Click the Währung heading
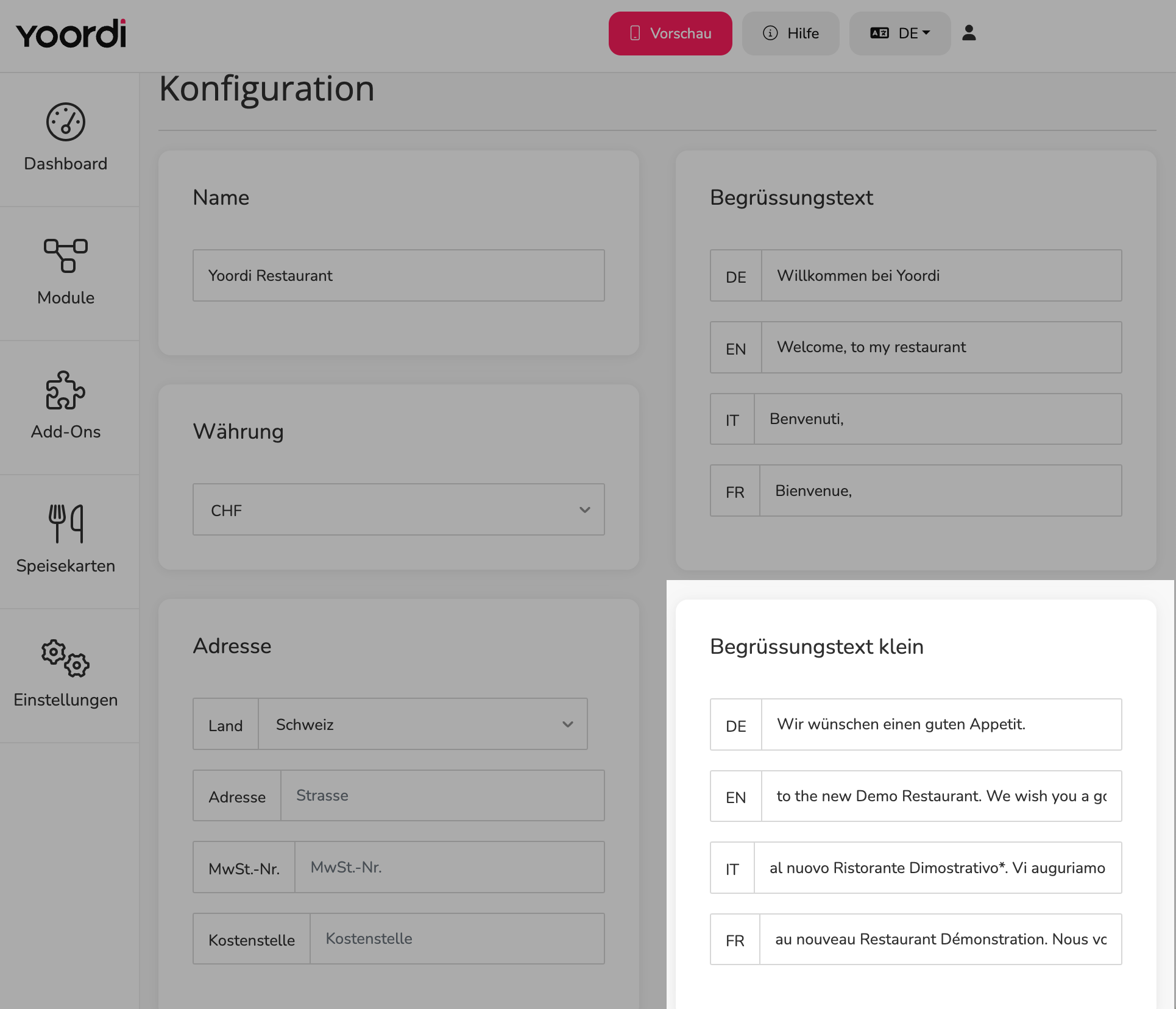1176x1009 pixels. pos(238,431)
